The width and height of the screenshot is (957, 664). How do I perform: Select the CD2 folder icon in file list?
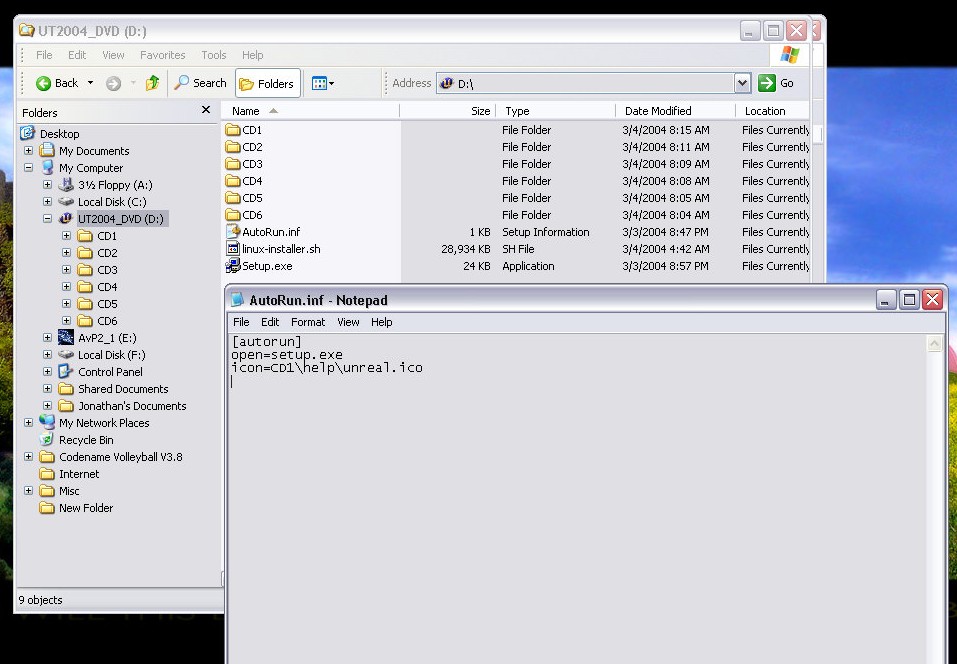point(233,146)
